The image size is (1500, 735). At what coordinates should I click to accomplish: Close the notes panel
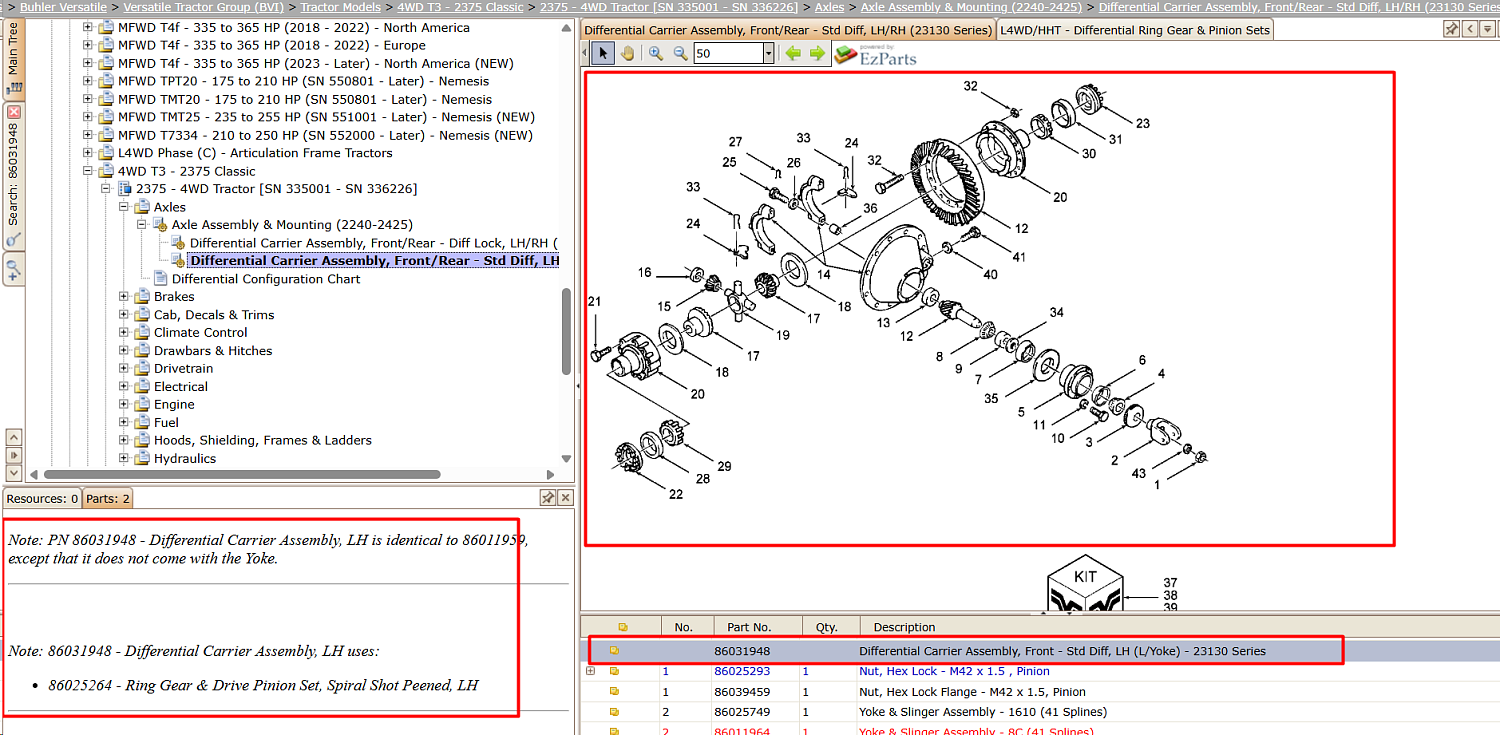[565, 498]
